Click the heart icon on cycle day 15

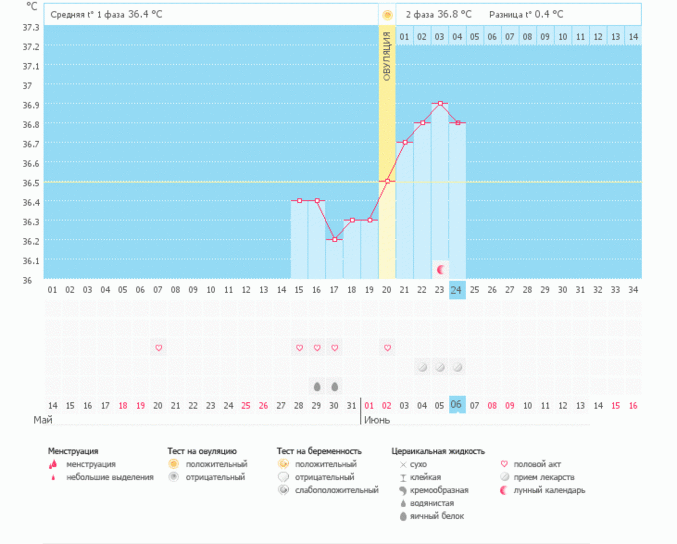point(299,347)
